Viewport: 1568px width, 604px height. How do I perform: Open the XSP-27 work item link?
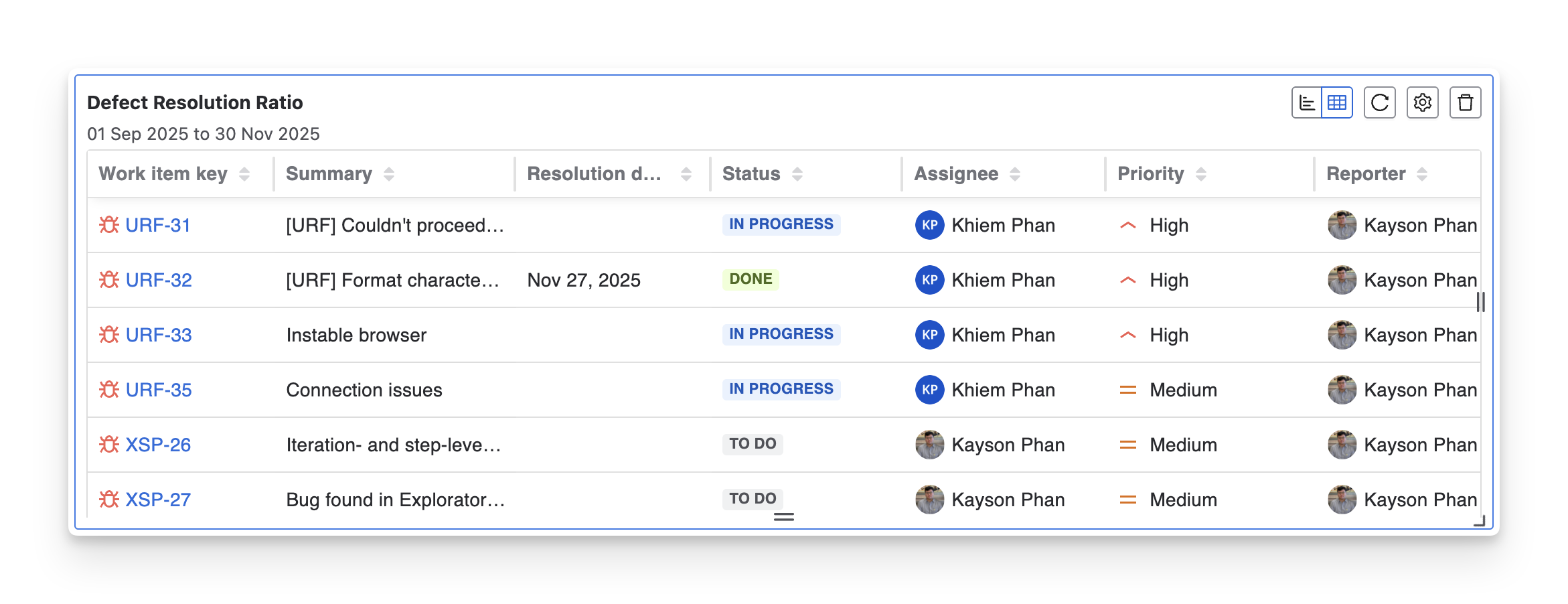[x=158, y=500]
